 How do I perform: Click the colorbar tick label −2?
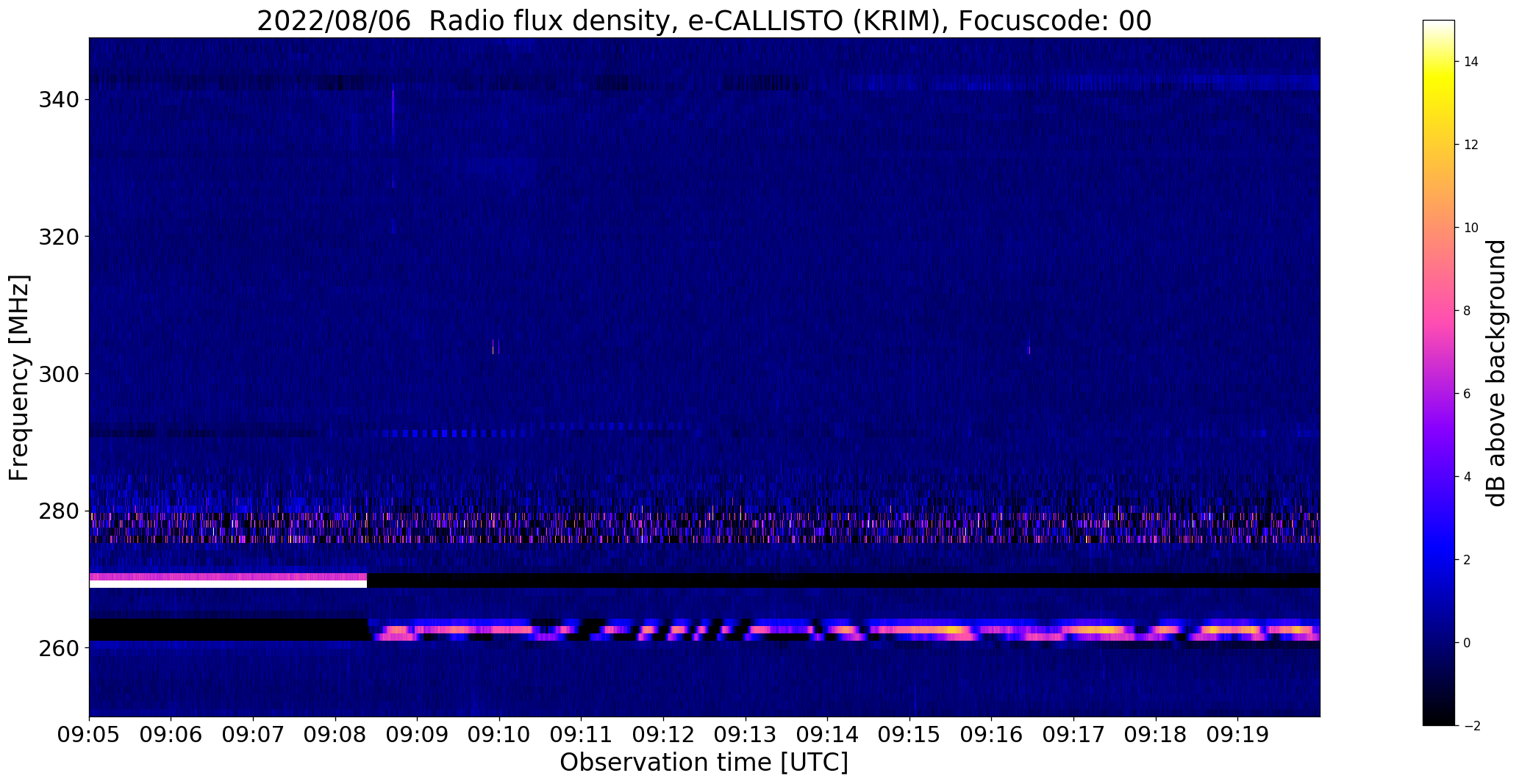(x=1471, y=726)
